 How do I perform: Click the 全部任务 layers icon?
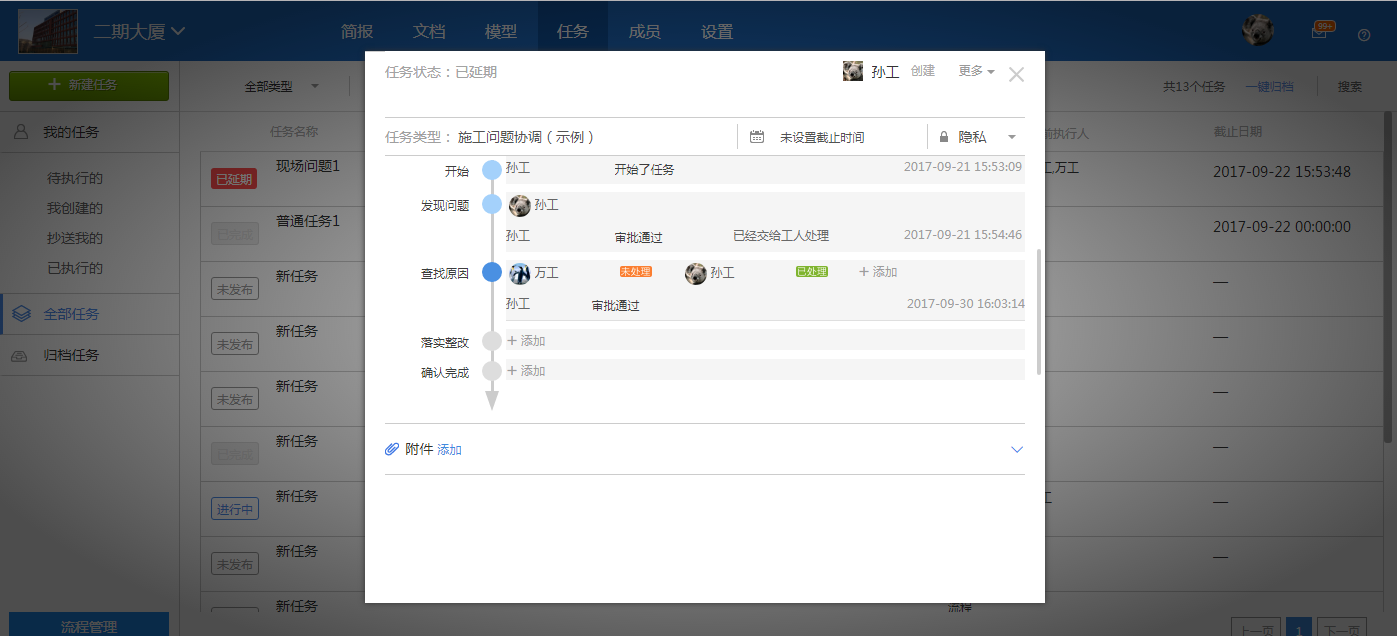pos(21,314)
